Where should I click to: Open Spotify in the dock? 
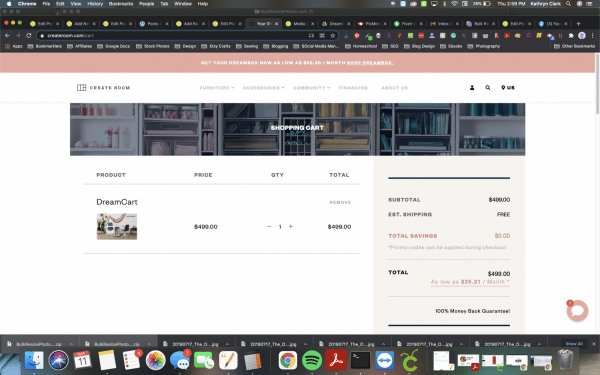(312, 360)
